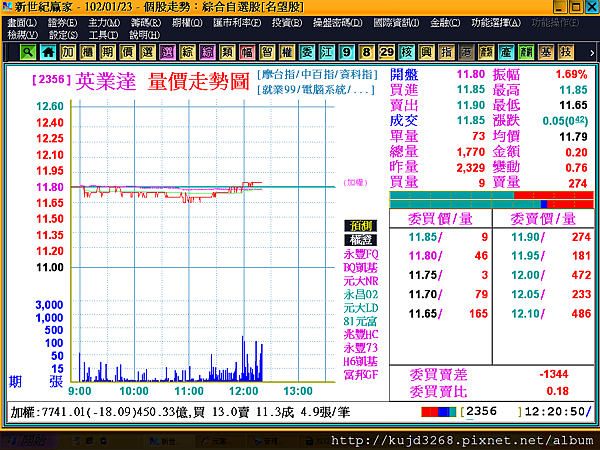The image size is (600, 450).
Task: Click the cyan 委 toolbar icon
Action: [x=307, y=52]
